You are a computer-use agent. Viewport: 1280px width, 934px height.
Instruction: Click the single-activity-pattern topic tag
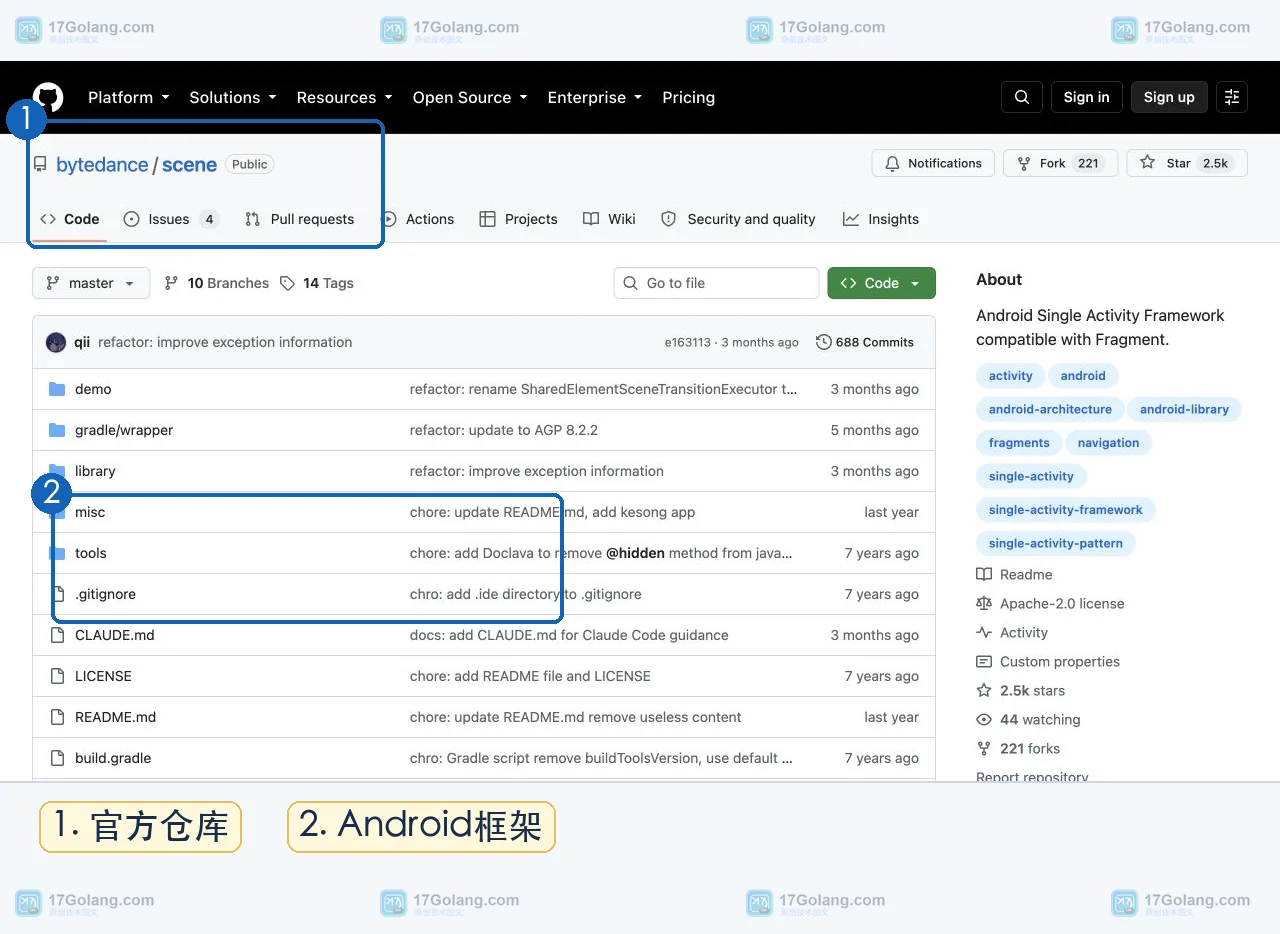1056,544
